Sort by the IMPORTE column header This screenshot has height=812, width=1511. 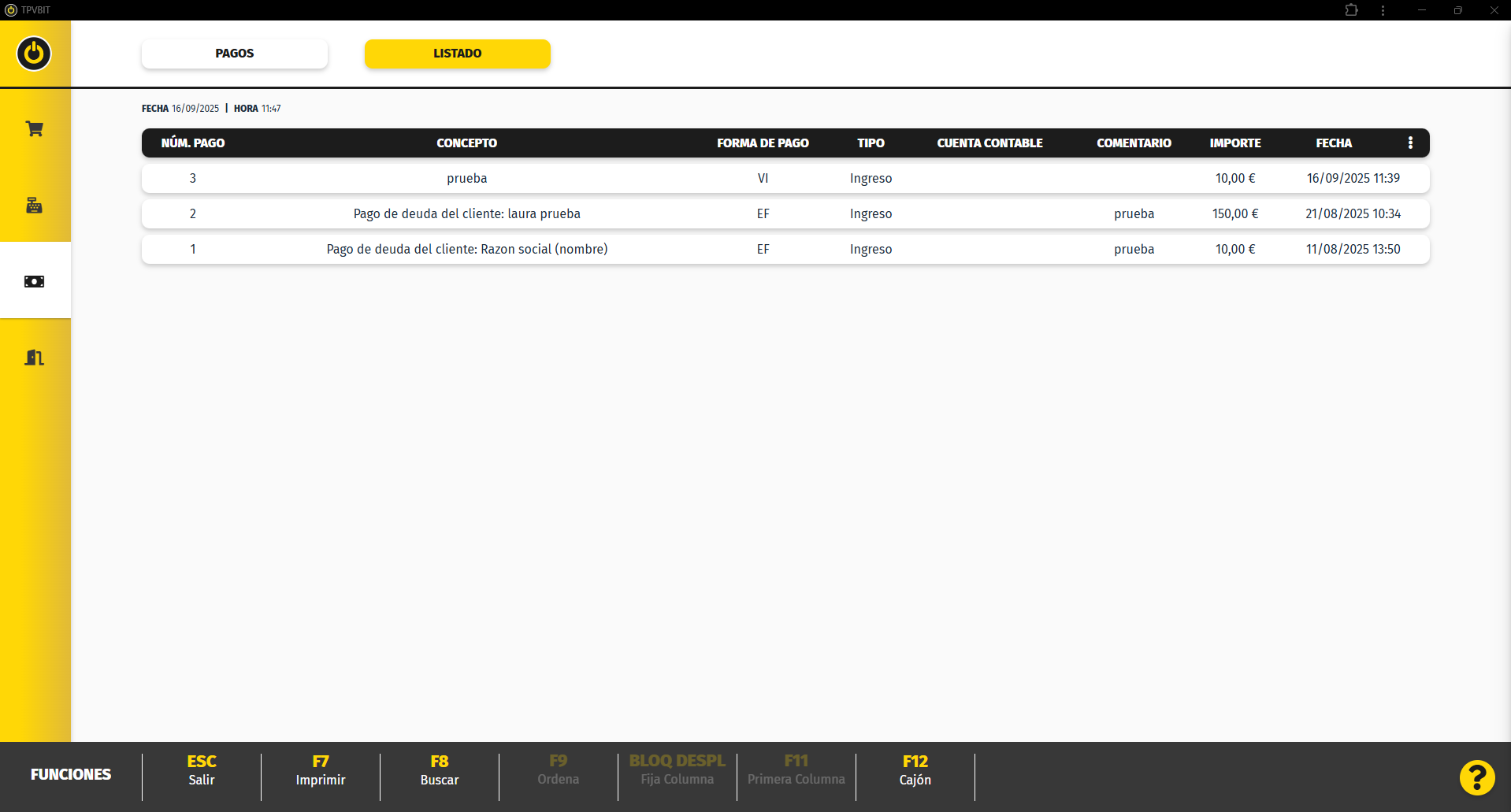pyautogui.click(x=1234, y=143)
